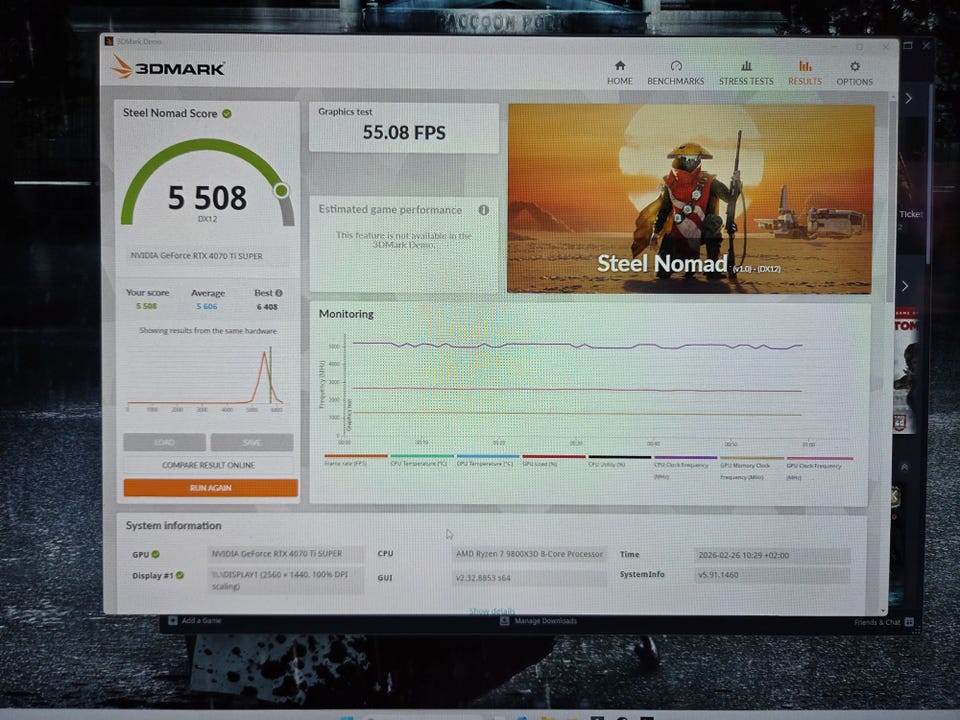The height and width of the screenshot is (720, 960).
Task: Click the game cover thumbnail in the Steam window
Action: click(906, 370)
